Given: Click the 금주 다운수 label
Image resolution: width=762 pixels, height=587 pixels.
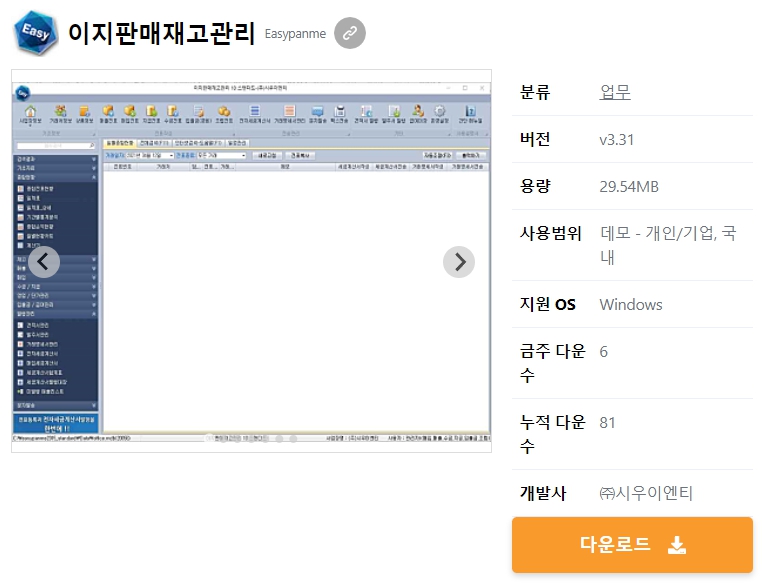Looking at the screenshot, I should click(x=553, y=363).
